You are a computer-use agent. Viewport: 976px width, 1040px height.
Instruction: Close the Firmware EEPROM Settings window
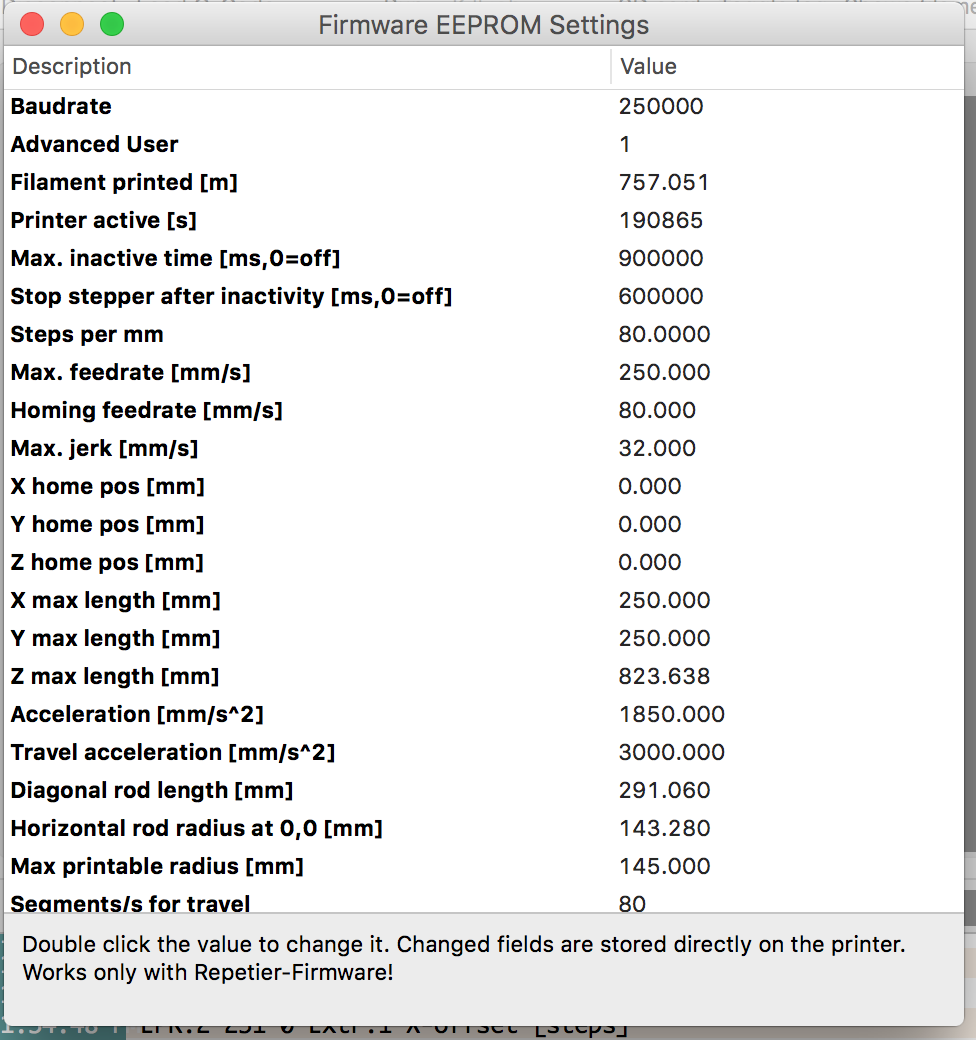click(x=32, y=24)
